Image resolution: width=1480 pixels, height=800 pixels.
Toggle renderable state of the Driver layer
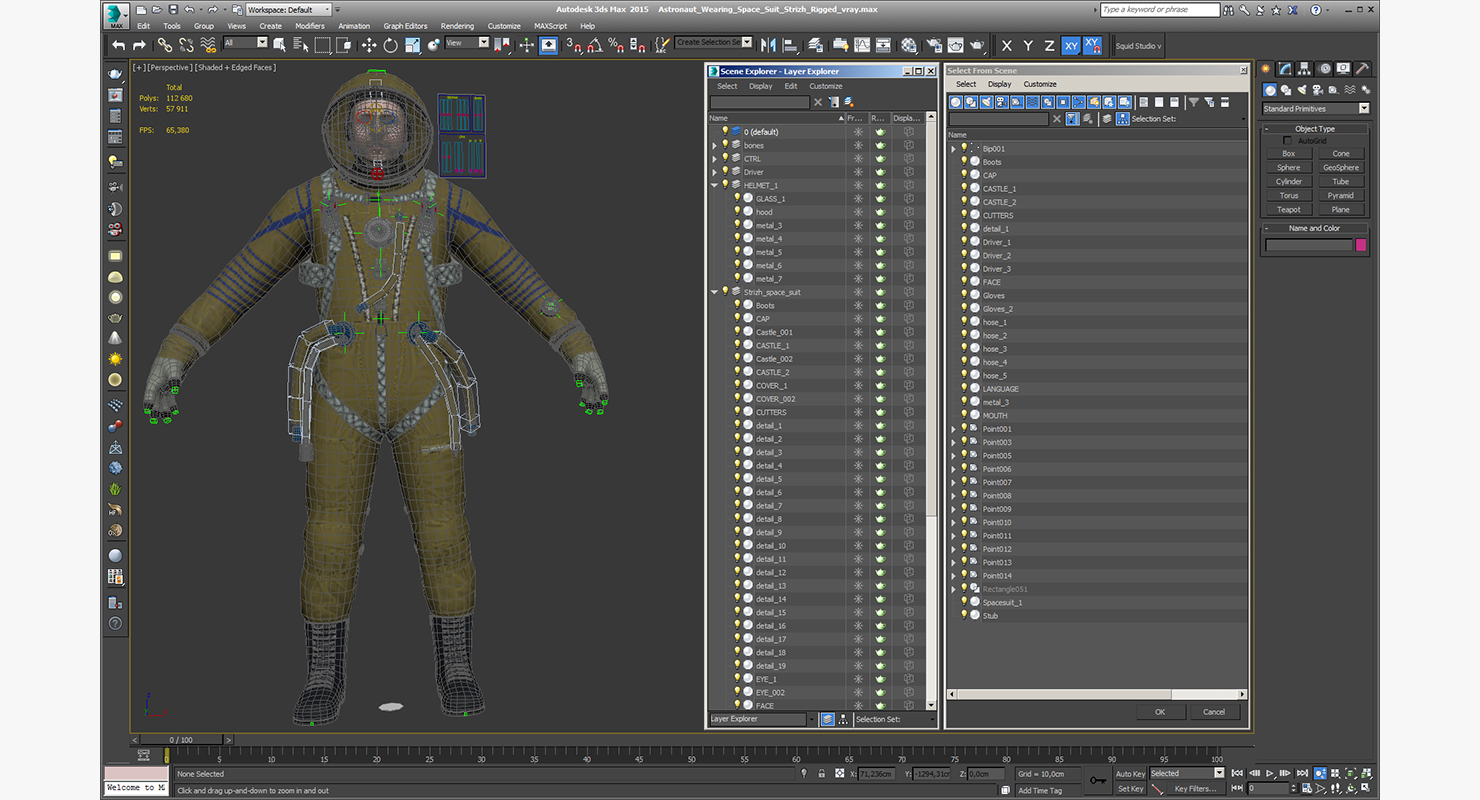tap(880, 172)
